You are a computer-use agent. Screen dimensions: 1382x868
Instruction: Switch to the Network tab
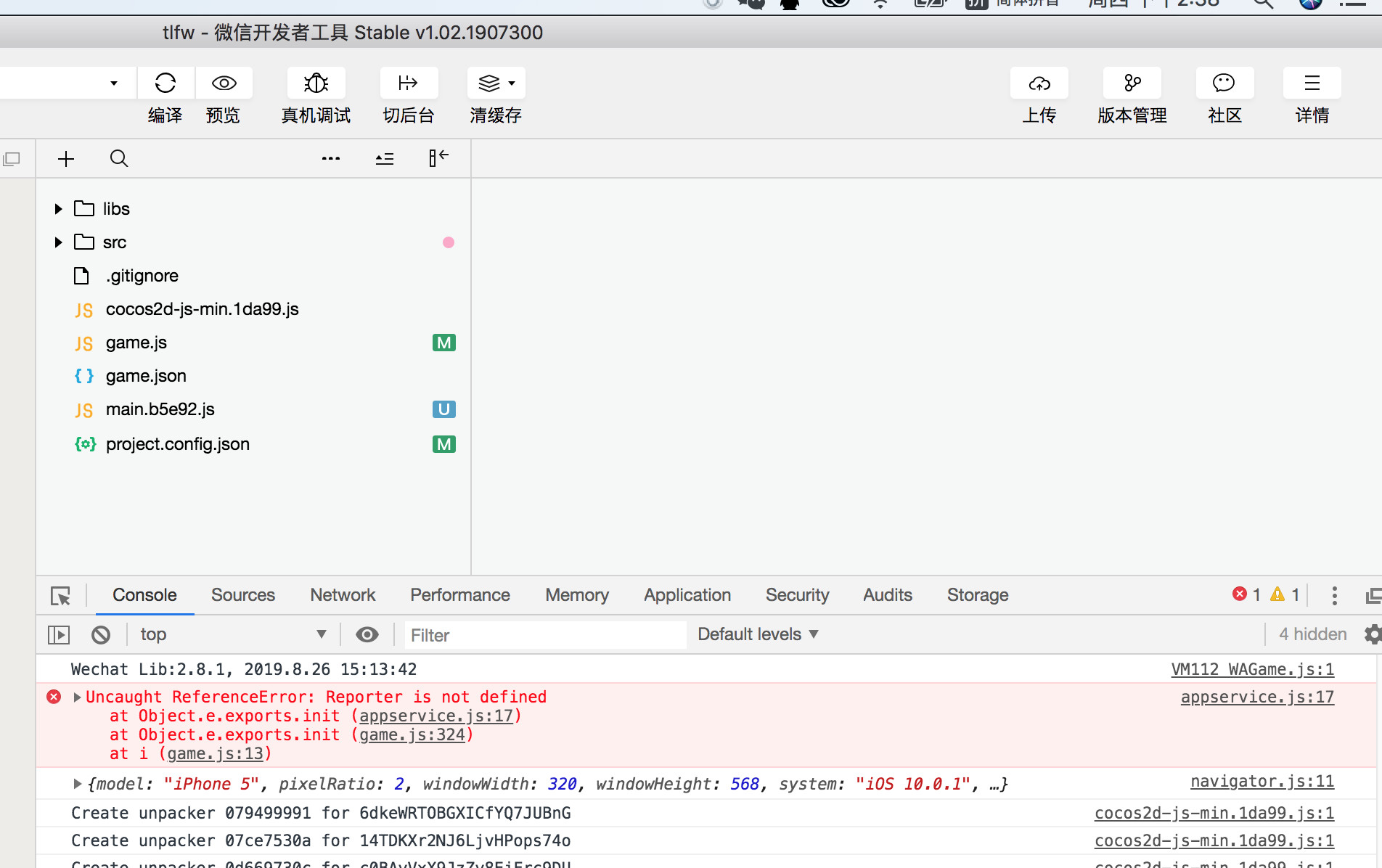[343, 595]
